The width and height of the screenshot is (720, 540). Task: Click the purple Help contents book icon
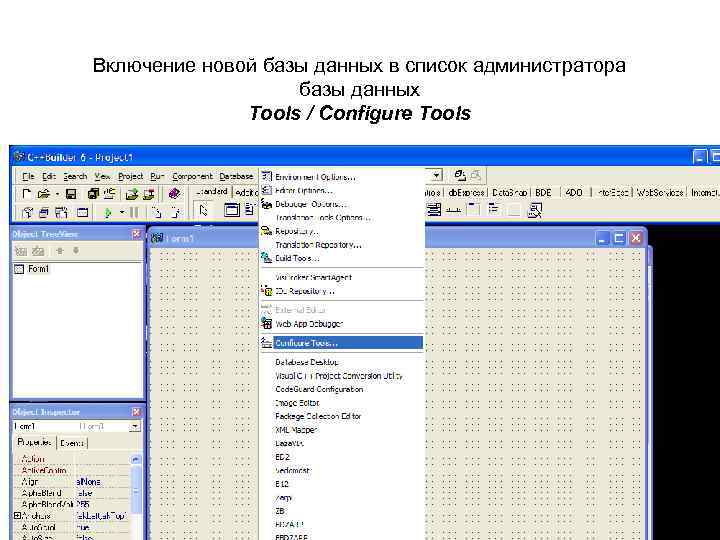(x=174, y=194)
